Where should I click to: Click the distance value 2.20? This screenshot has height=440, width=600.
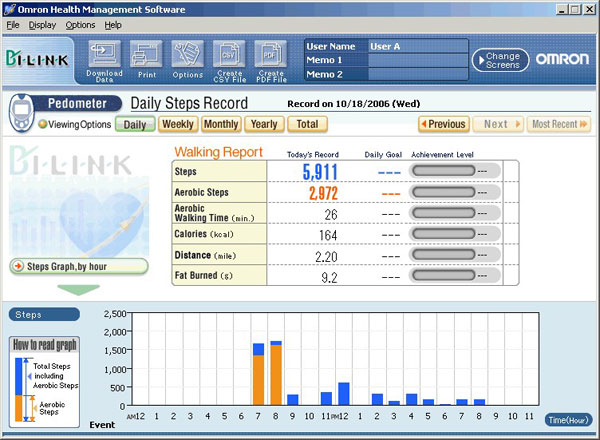point(326,256)
